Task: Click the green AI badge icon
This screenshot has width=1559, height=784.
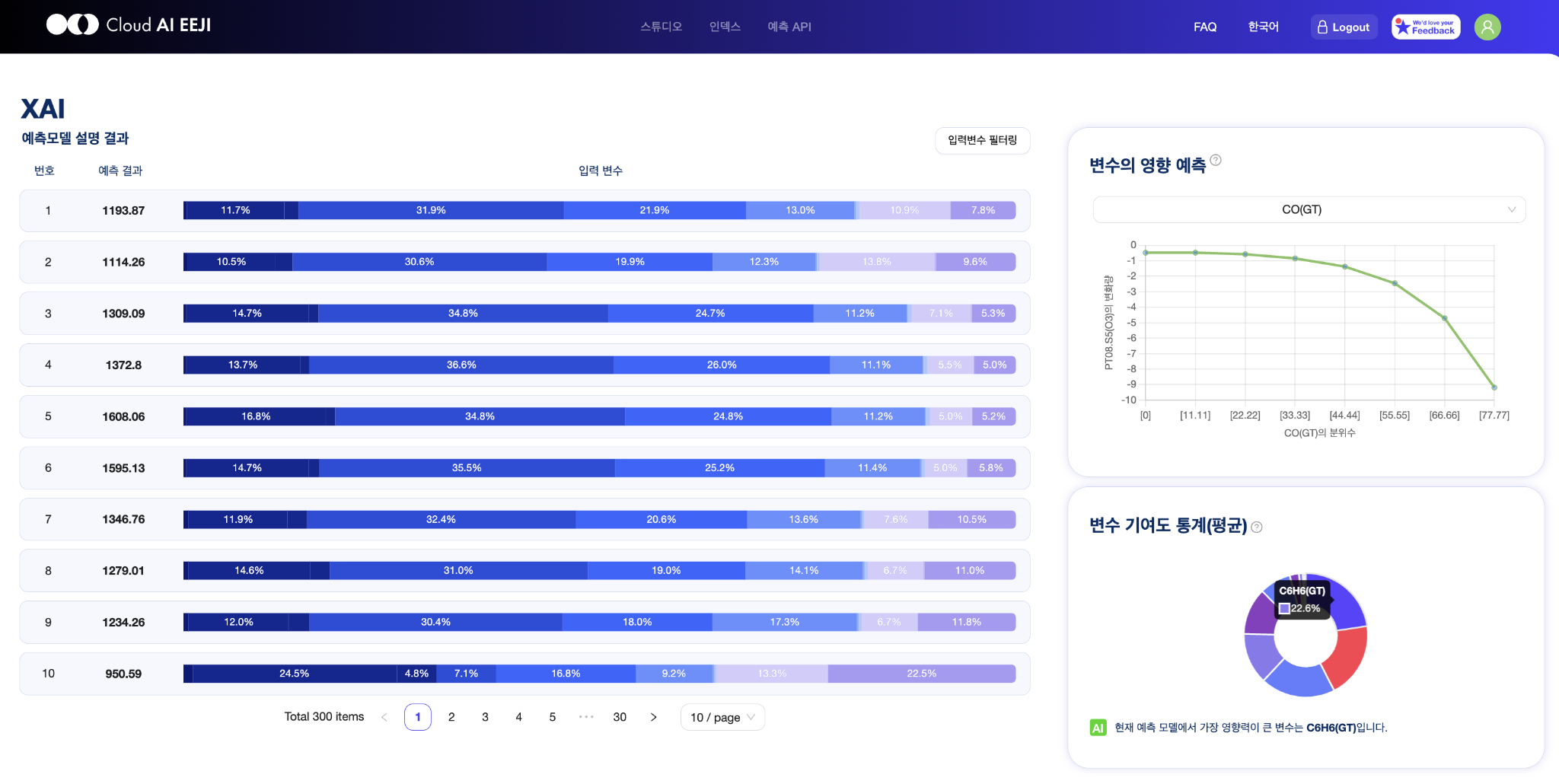Action: pos(1098,728)
